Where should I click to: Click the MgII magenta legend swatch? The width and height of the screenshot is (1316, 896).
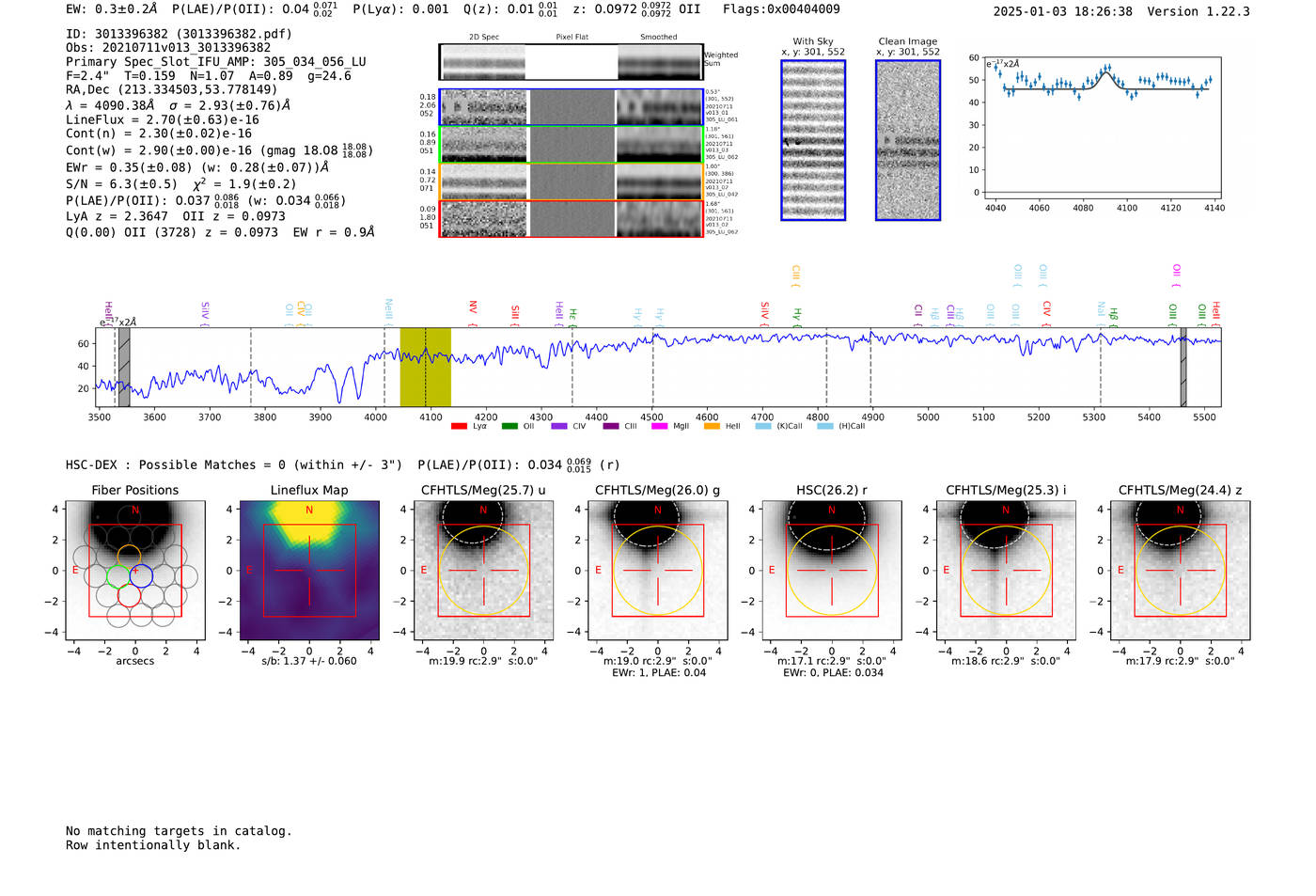[659, 427]
